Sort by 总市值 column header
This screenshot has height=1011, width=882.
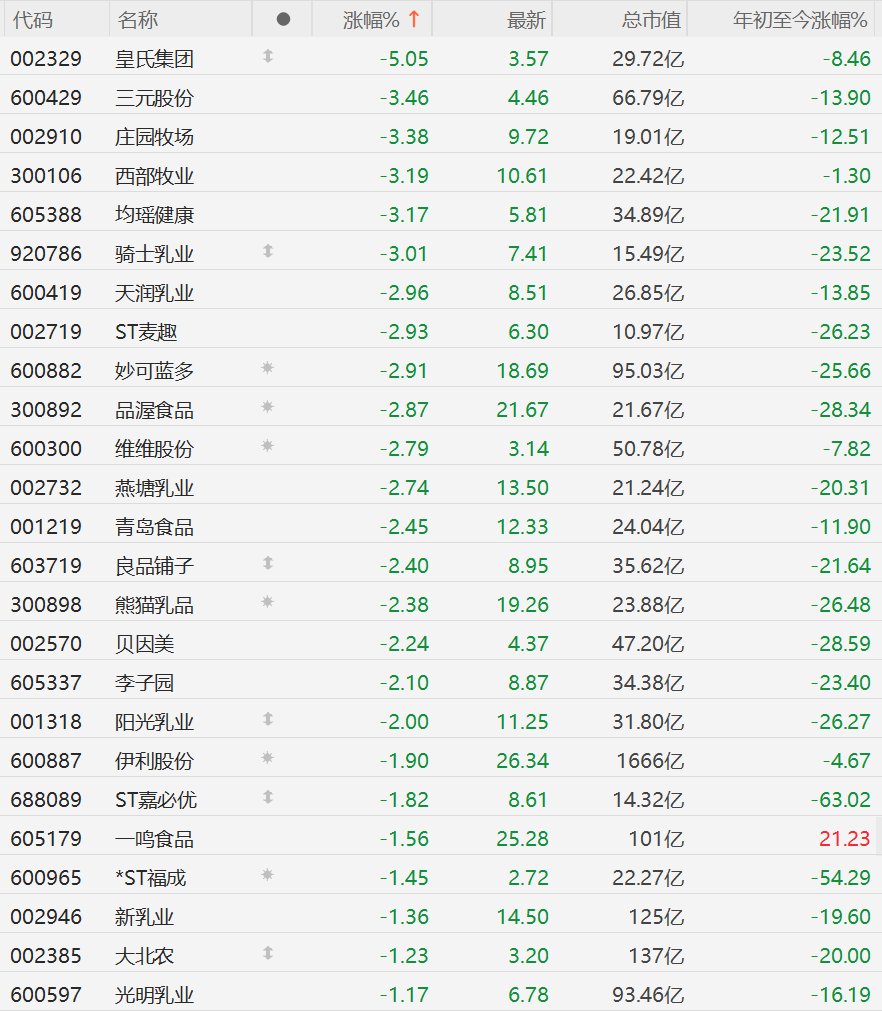pos(651,20)
